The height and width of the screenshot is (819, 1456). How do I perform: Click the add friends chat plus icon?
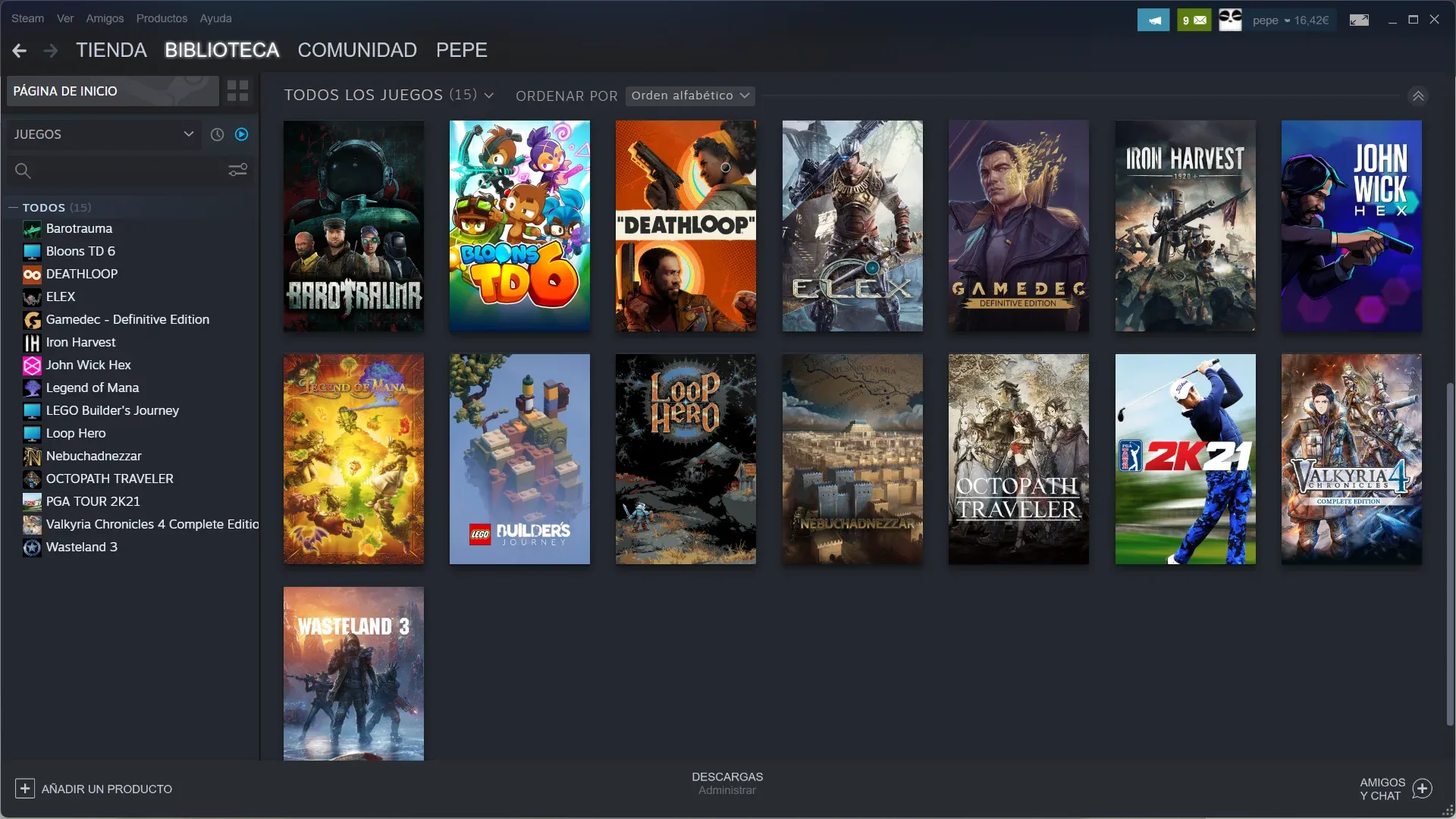pyautogui.click(x=1423, y=789)
